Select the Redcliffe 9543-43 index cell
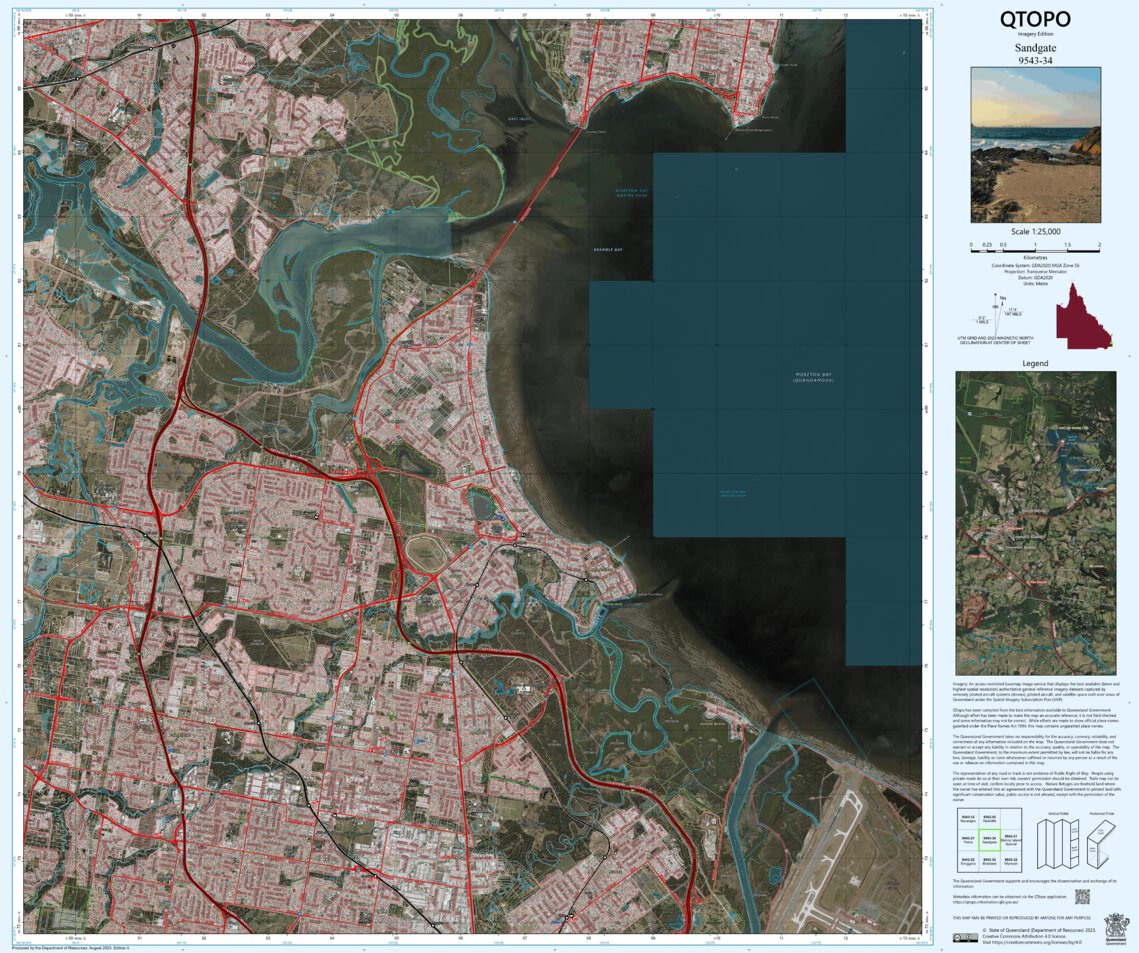Screen dimensions: 1139x953 pyautogui.click(x=990, y=818)
